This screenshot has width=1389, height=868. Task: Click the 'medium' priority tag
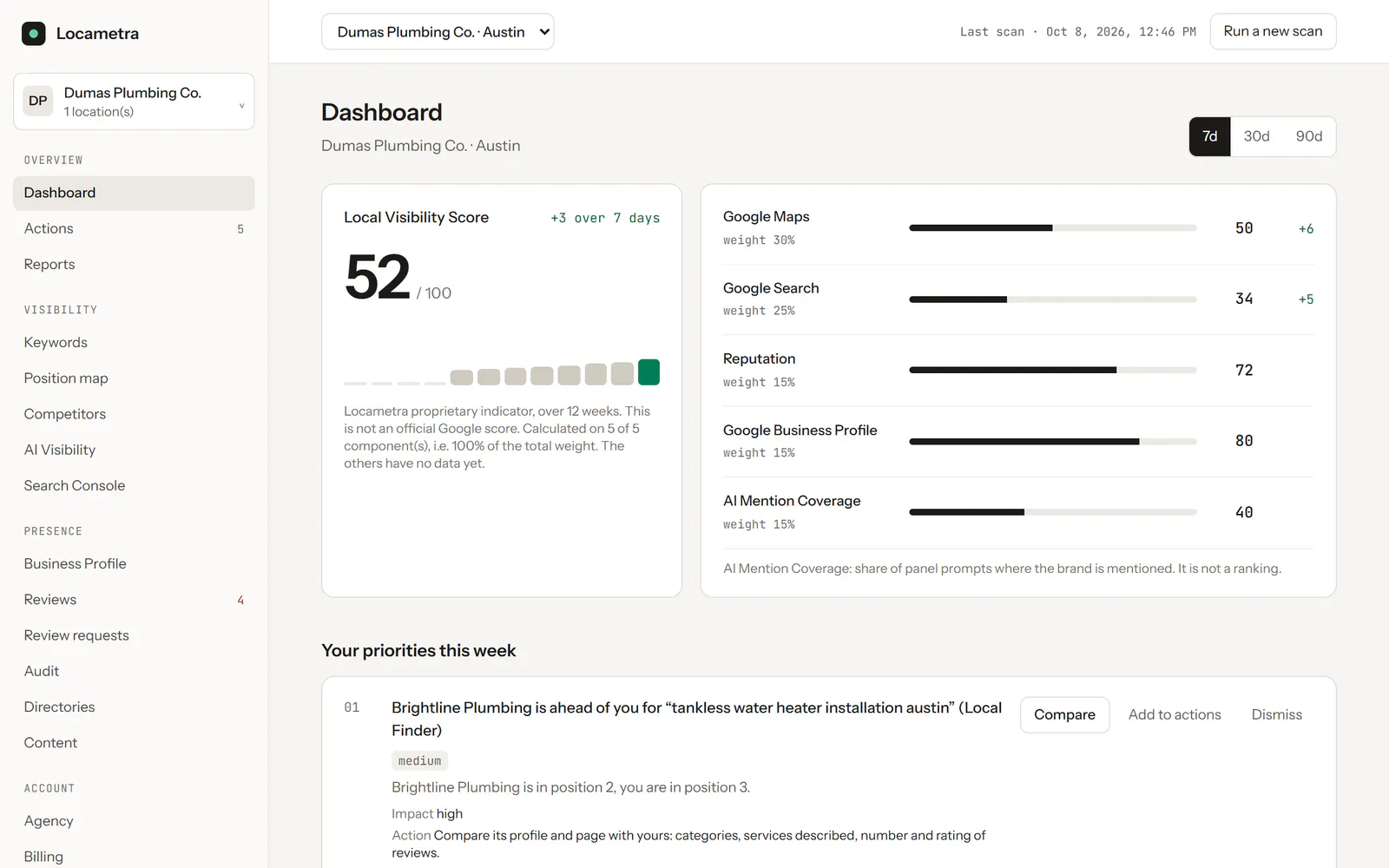[x=419, y=761]
